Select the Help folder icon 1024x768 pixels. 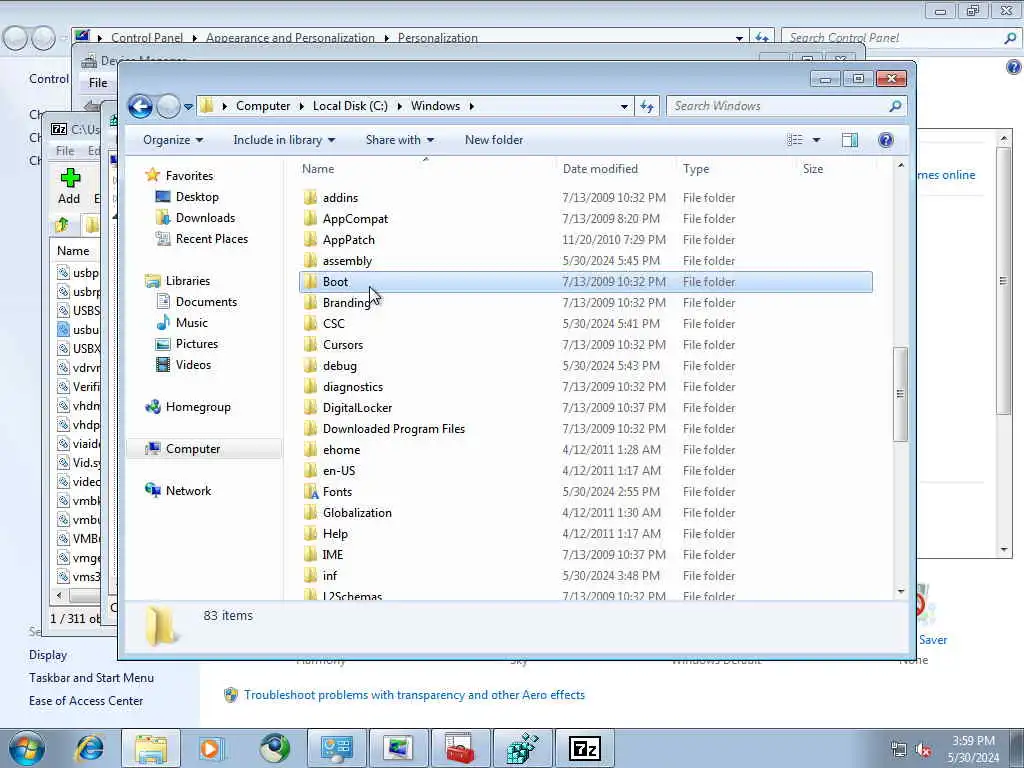(310, 534)
